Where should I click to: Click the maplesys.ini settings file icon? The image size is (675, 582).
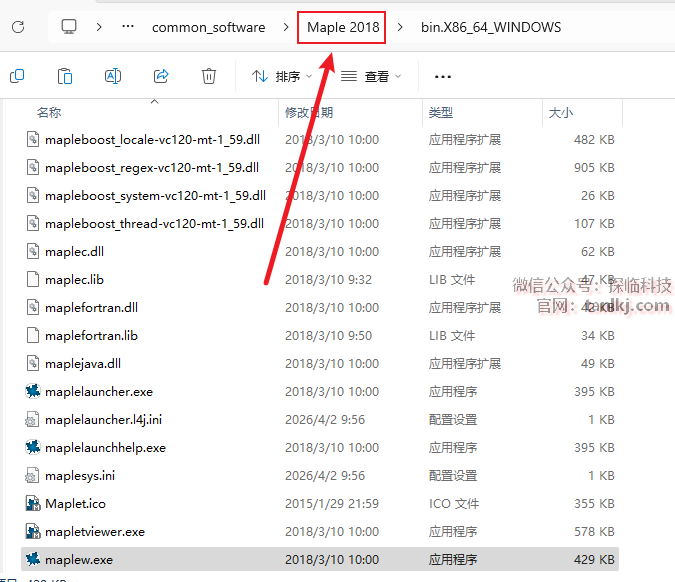click(32, 475)
